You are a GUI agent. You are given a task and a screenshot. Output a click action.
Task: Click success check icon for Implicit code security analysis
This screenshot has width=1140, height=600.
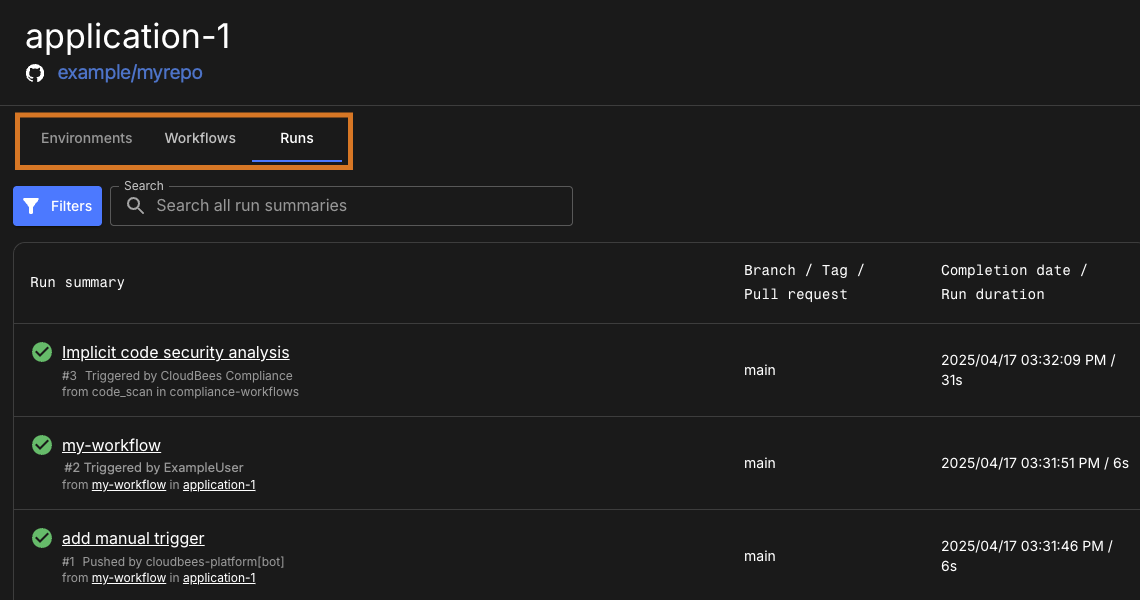[42, 352]
